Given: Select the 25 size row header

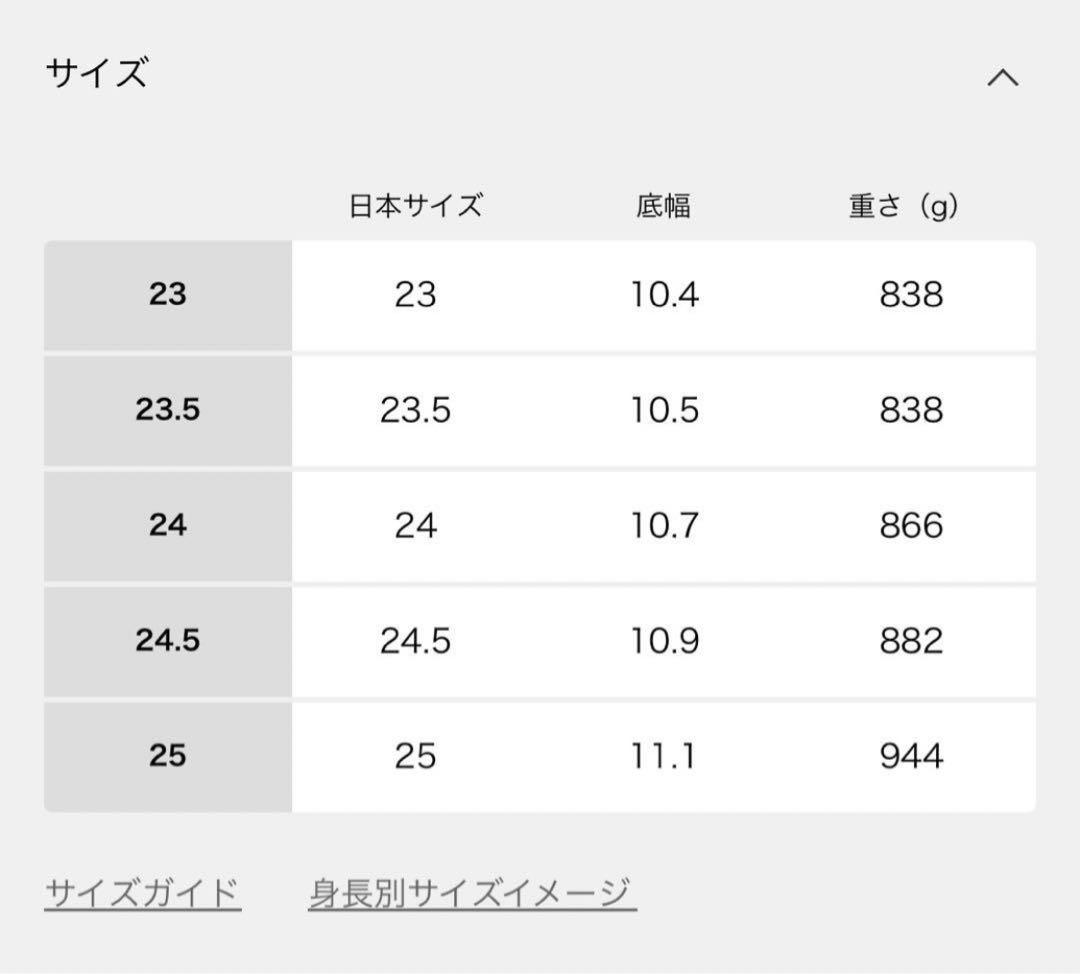Looking at the screenshot, I should pos(168,755).
